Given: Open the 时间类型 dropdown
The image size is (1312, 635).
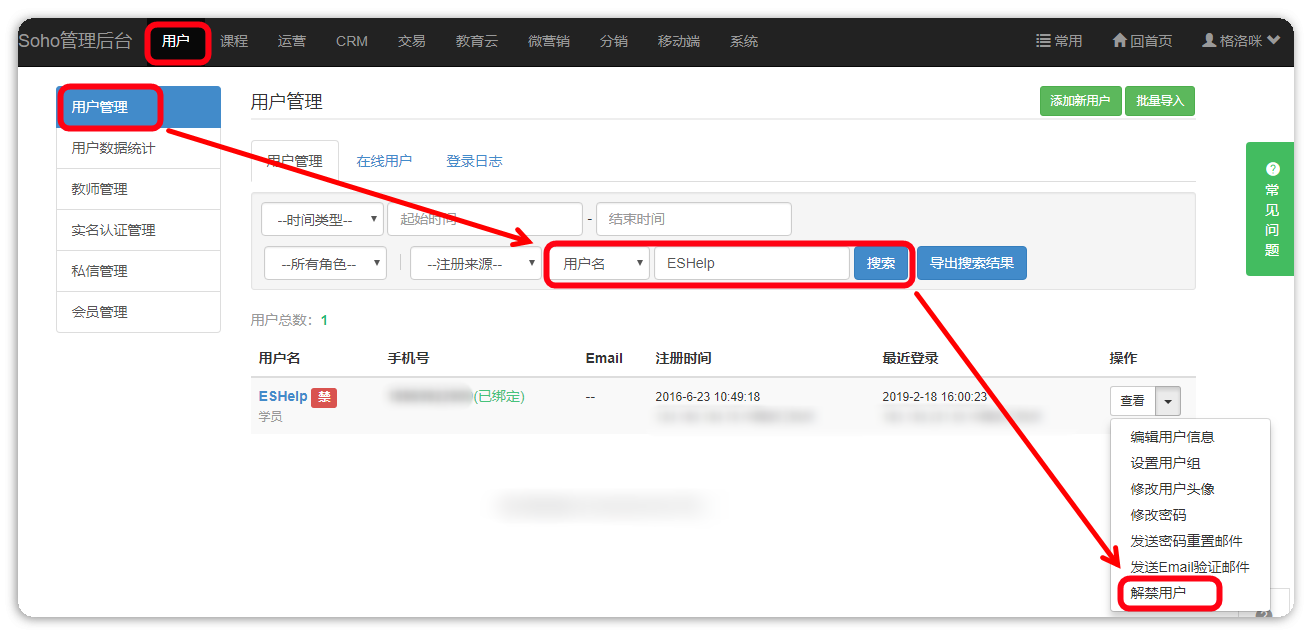Looking at the screenshot, I should point(322,219).
